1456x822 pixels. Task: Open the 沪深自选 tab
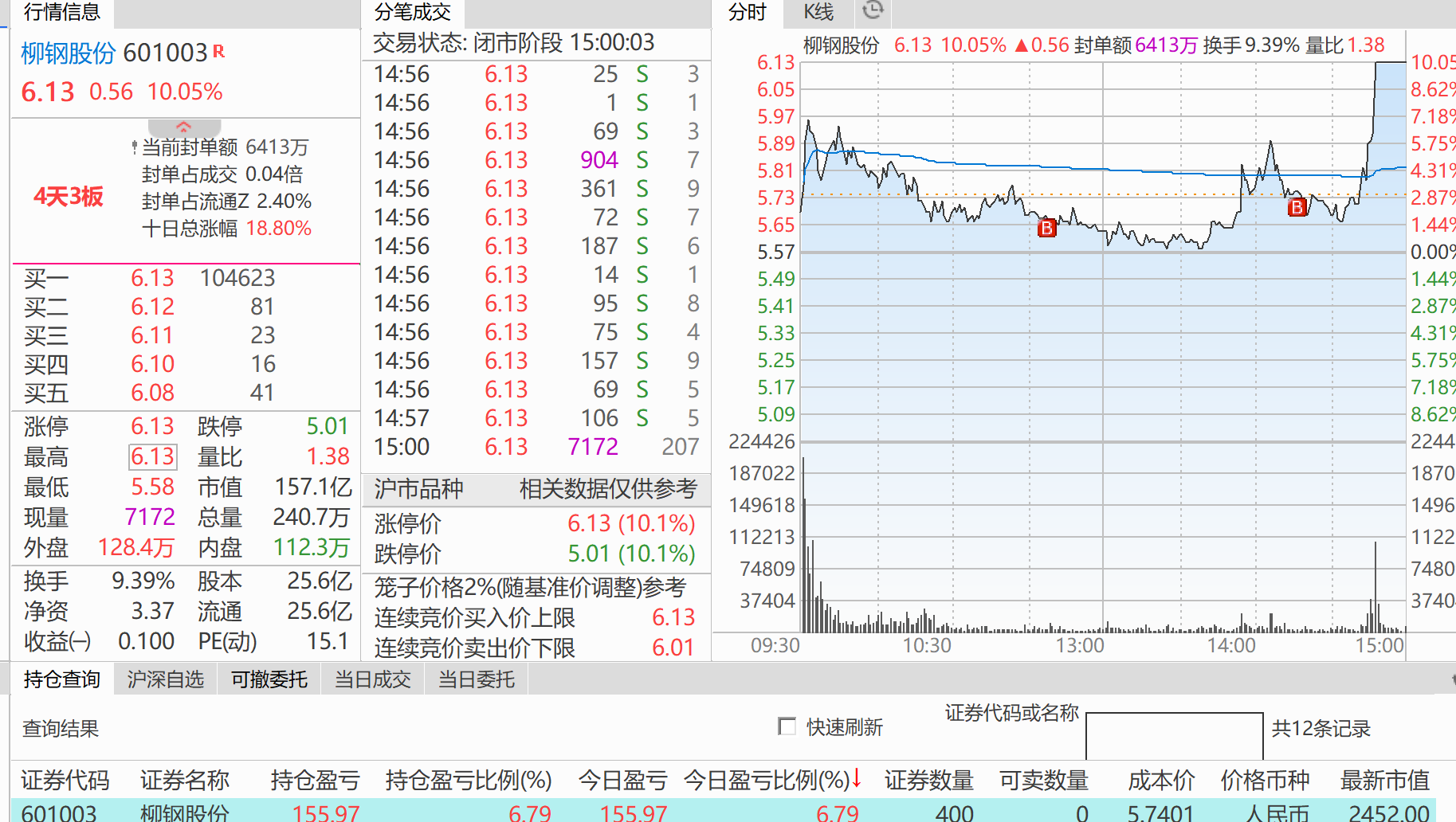166,679
